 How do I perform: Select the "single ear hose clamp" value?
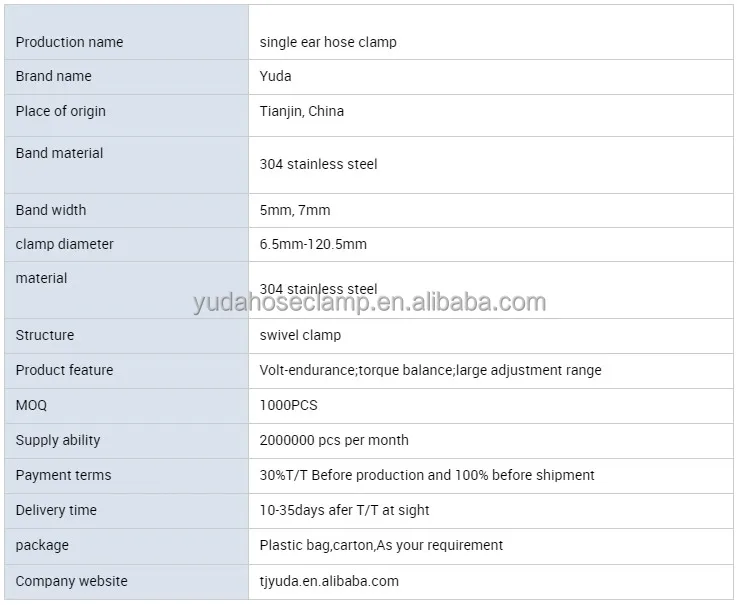328,42
